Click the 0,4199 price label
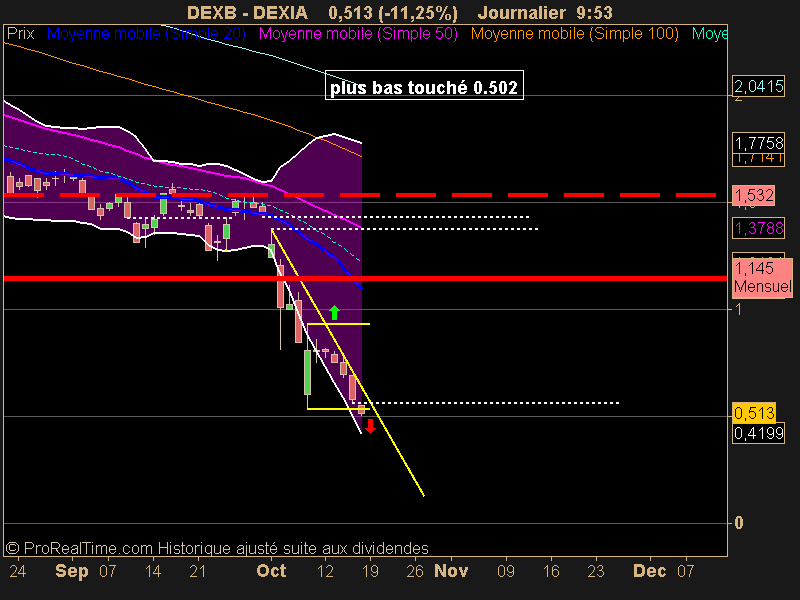 [758, 434]
